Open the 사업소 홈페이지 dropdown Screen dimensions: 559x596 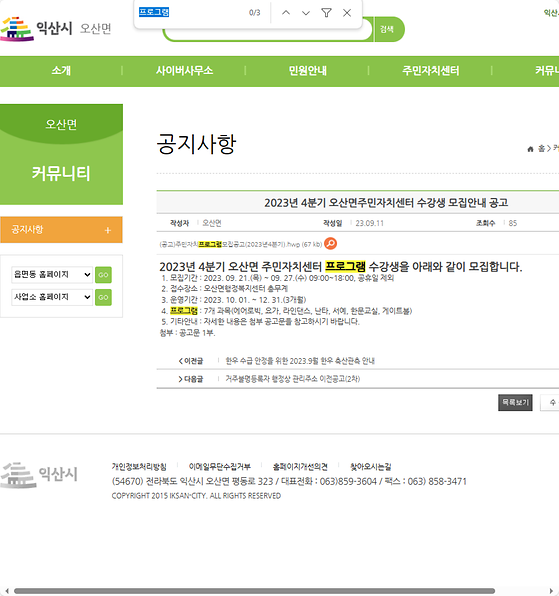click(x=52, y=297)
